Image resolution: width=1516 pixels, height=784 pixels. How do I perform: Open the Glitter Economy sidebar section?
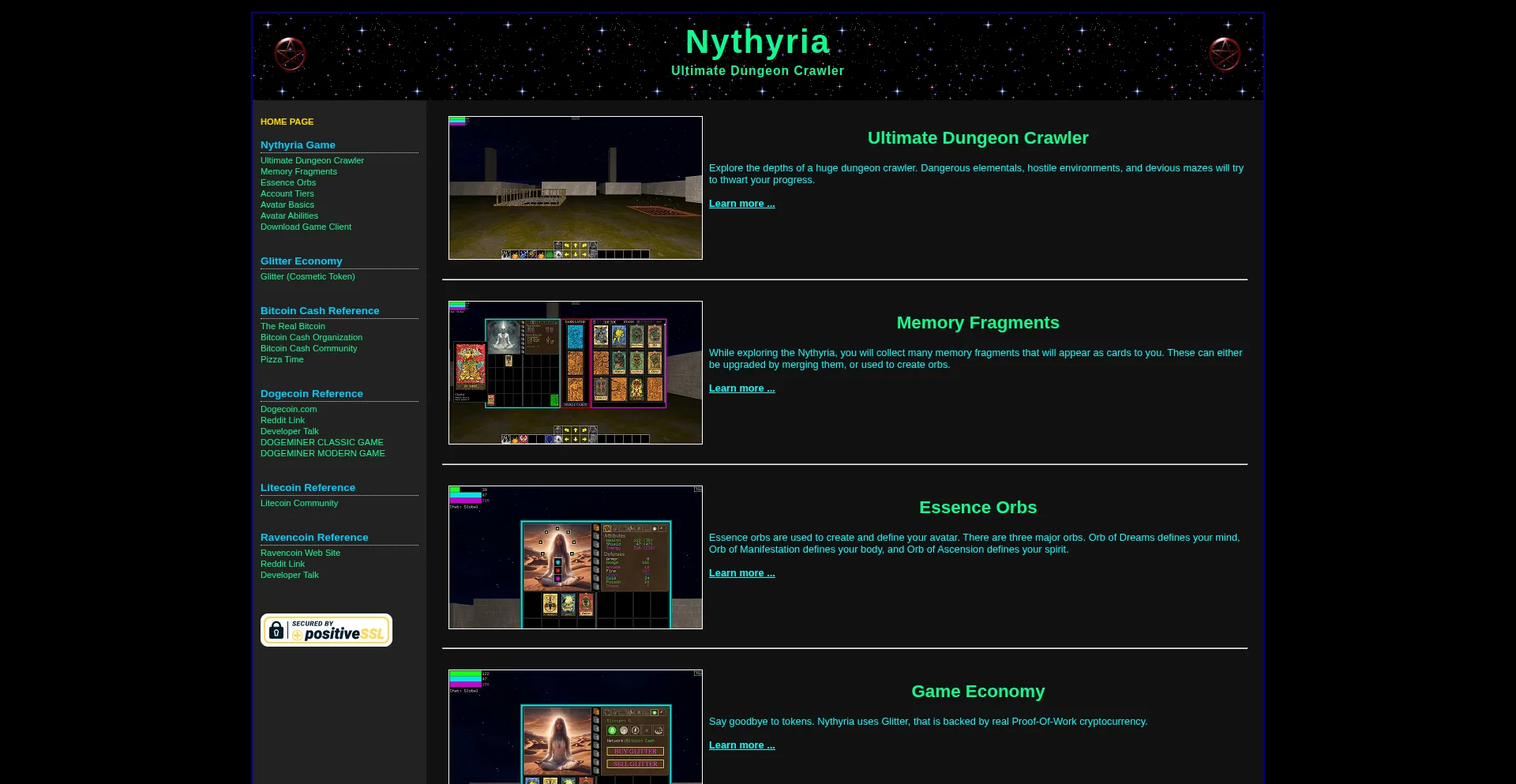point(301,261)
